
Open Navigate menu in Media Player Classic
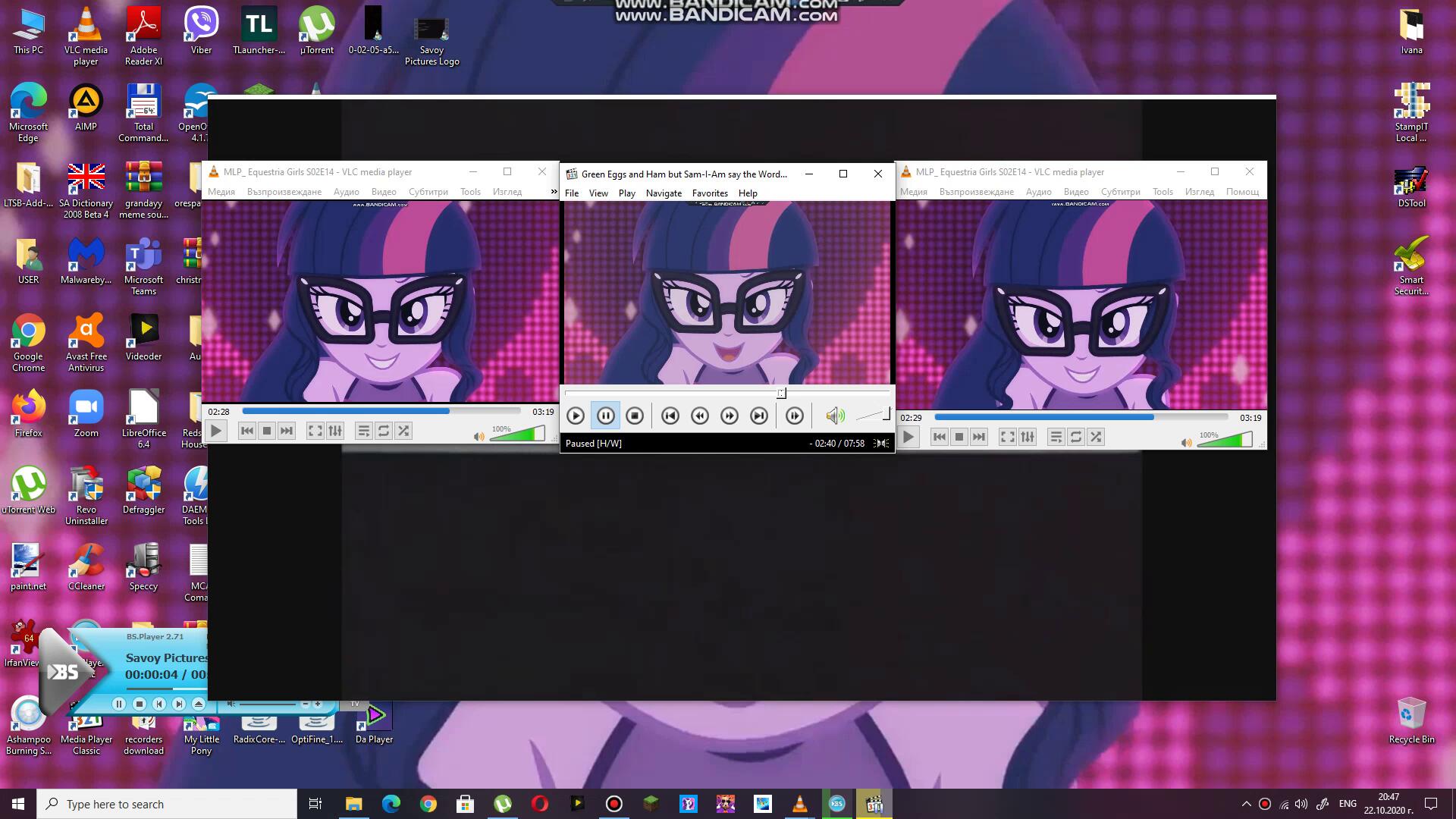[663, 193]
